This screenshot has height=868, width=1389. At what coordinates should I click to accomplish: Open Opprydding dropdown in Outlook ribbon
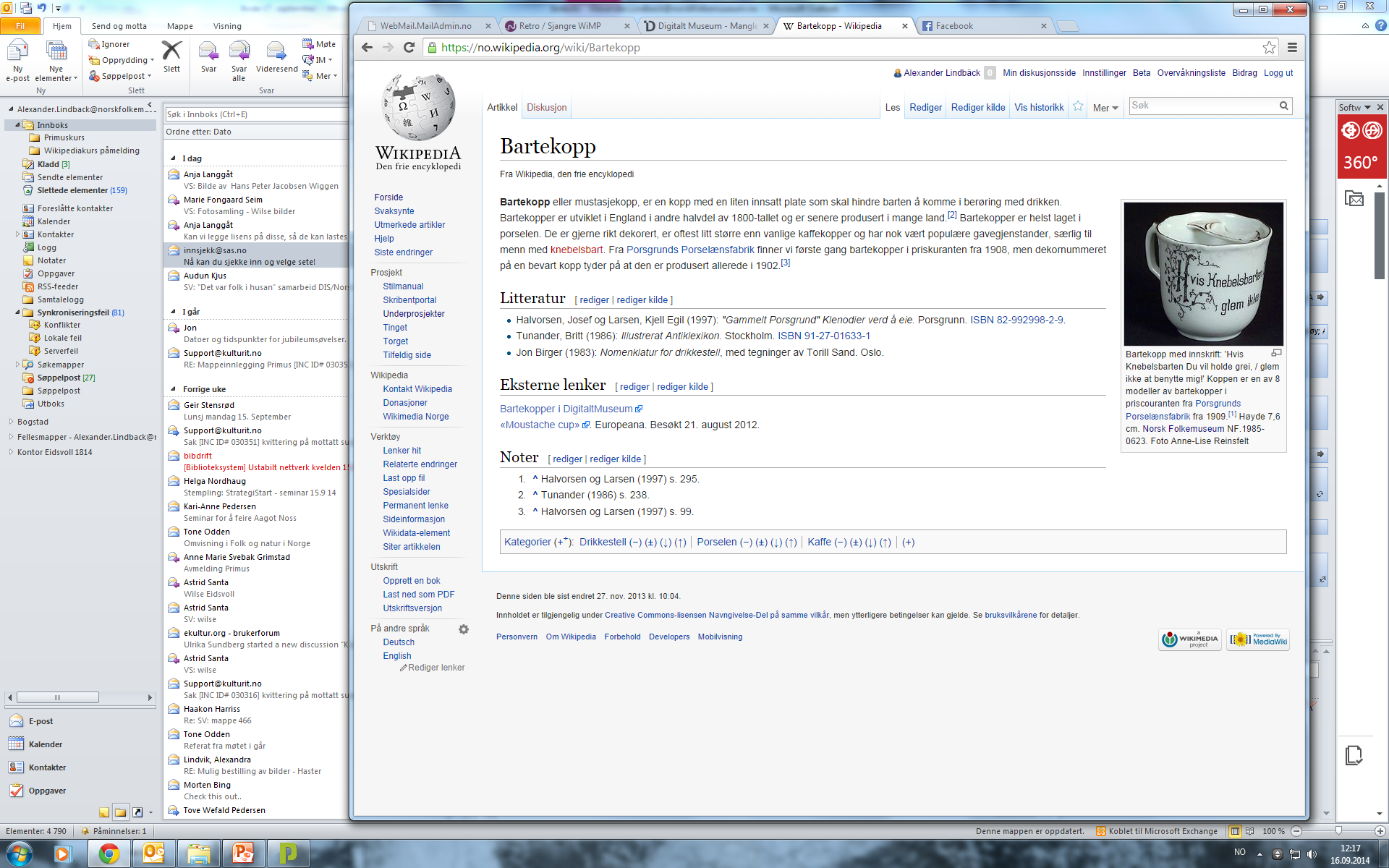coord(122,60)
